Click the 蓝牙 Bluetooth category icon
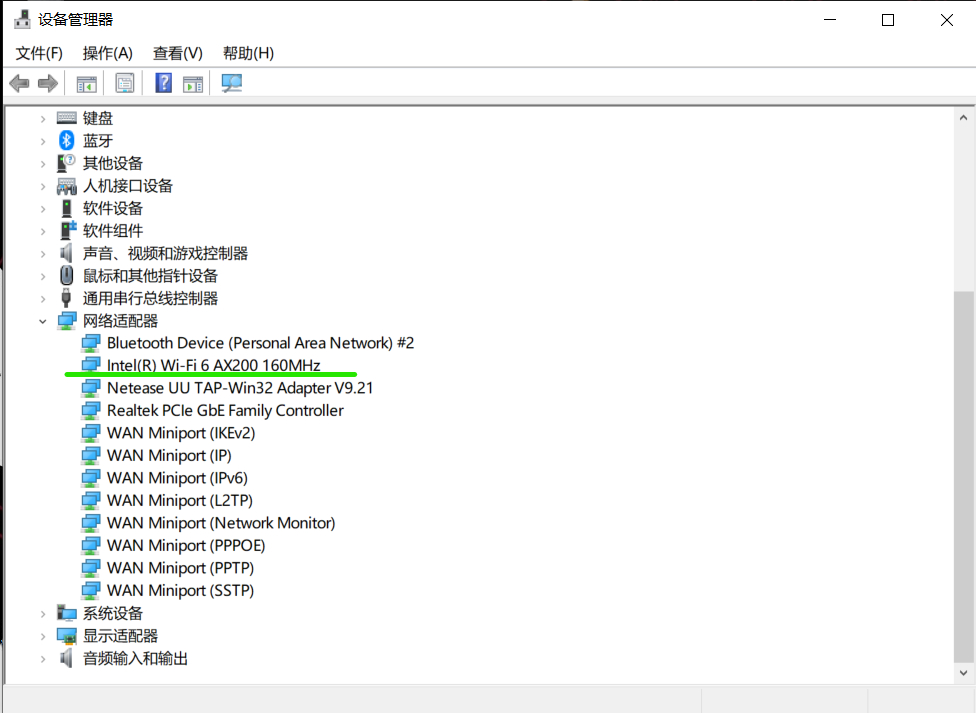 67,140
